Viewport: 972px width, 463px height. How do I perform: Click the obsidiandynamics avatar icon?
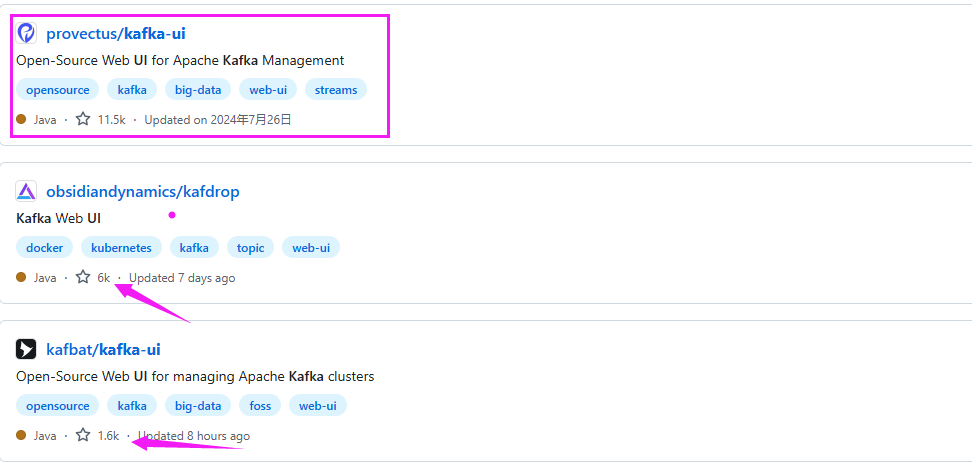26,191
